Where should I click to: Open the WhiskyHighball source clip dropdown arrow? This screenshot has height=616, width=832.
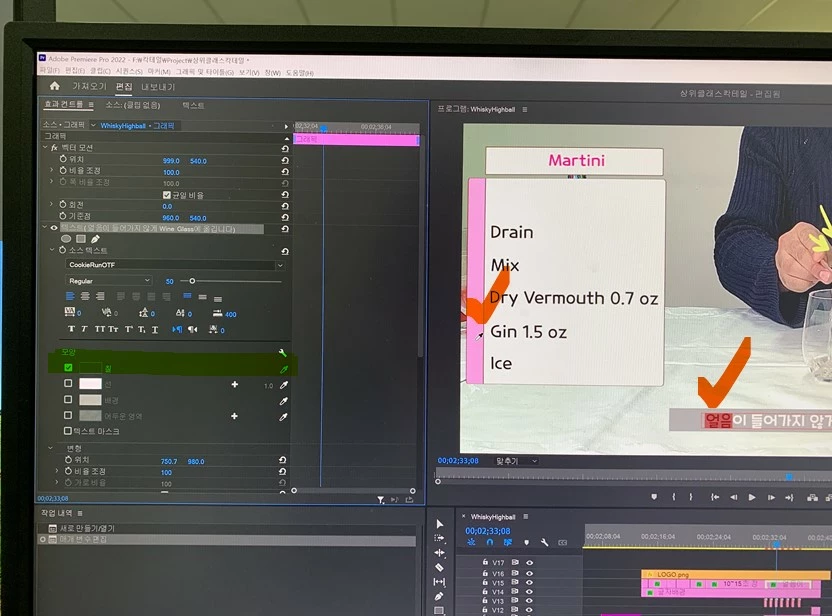[x=93, y=125]
